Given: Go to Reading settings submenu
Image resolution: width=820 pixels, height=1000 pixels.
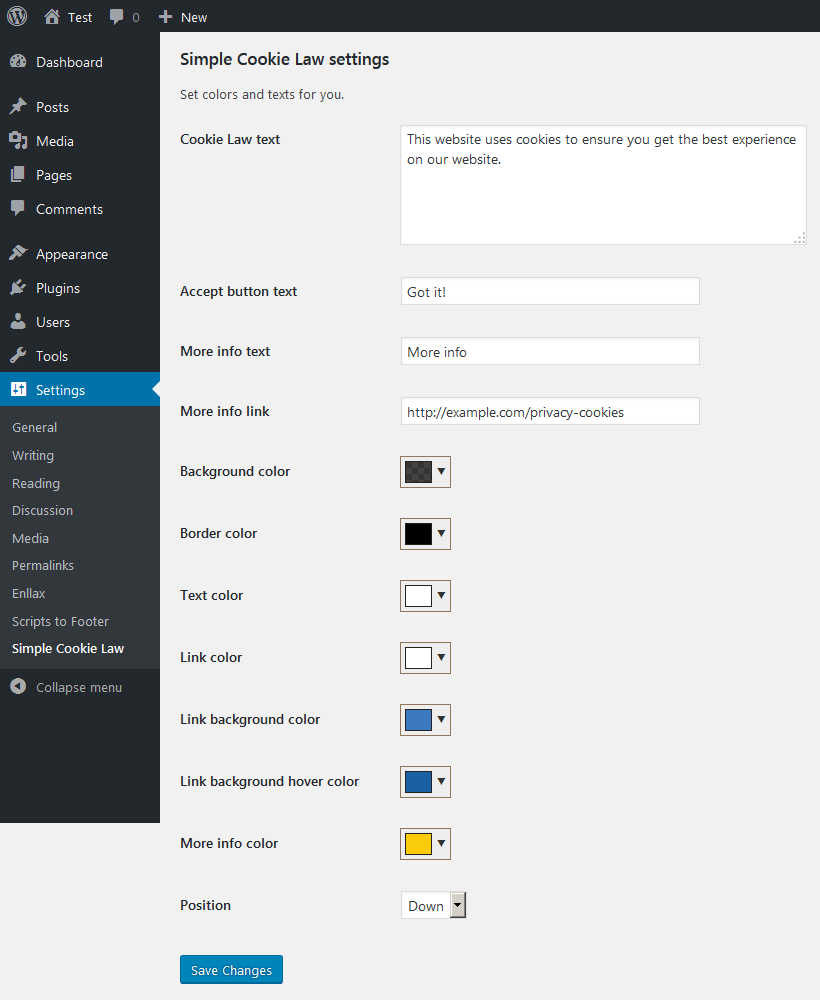Looking at the screenshot, I should (x=36, y=483).
